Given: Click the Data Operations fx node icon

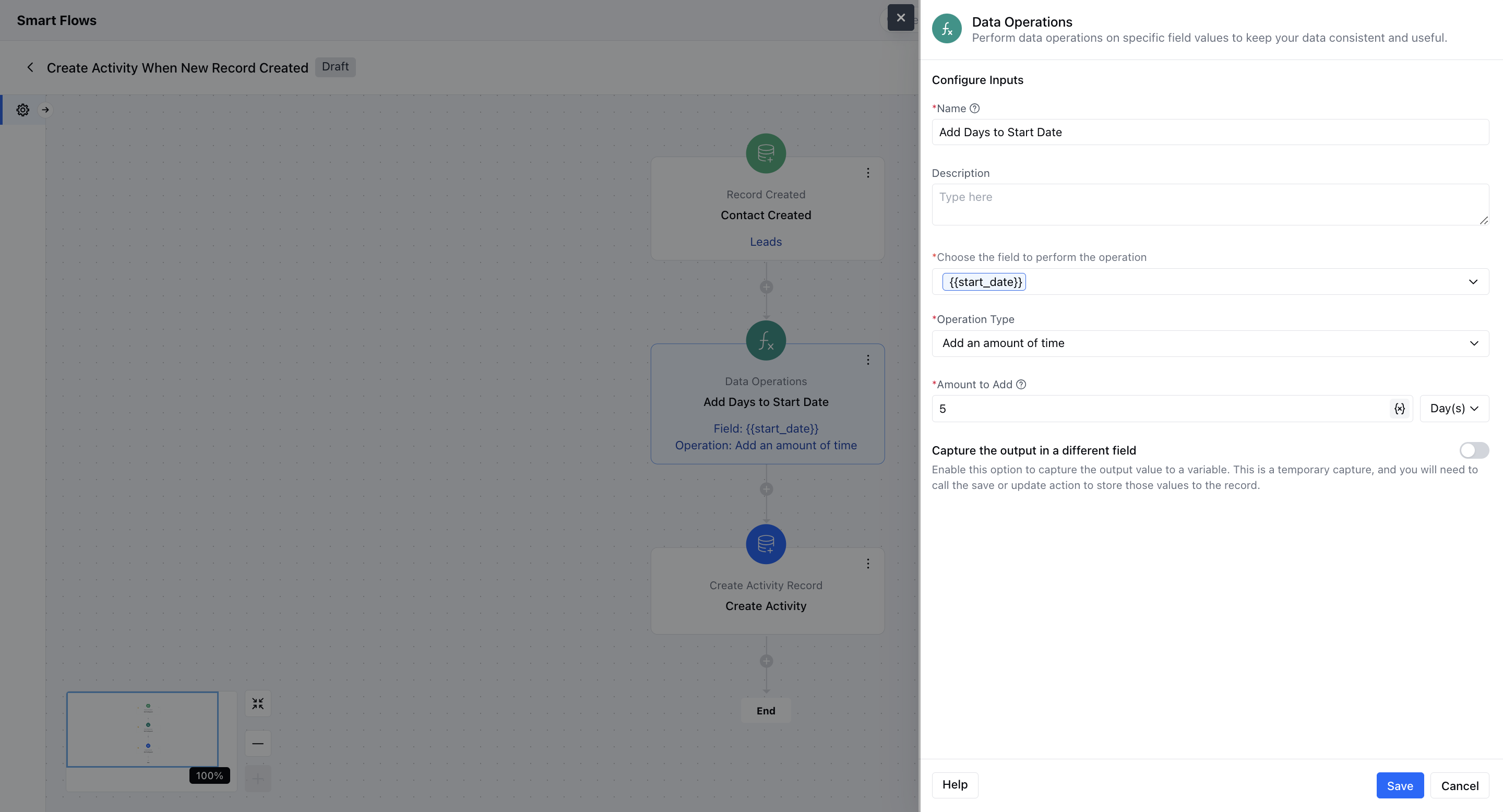Looking at the screenshot, I should (766, 341).
